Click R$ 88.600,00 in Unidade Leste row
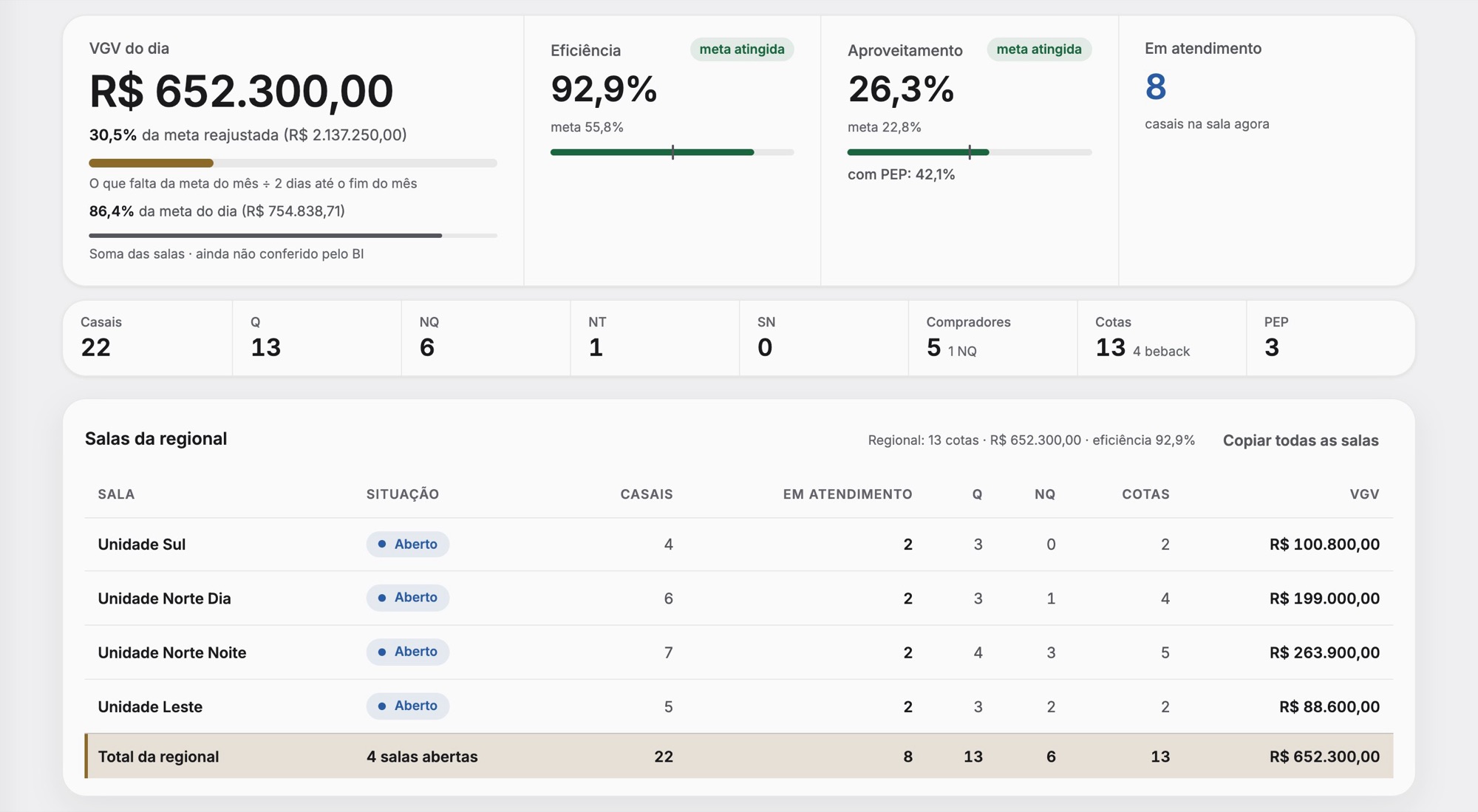Screen dimensions: 1478x812 point(1329,706)
